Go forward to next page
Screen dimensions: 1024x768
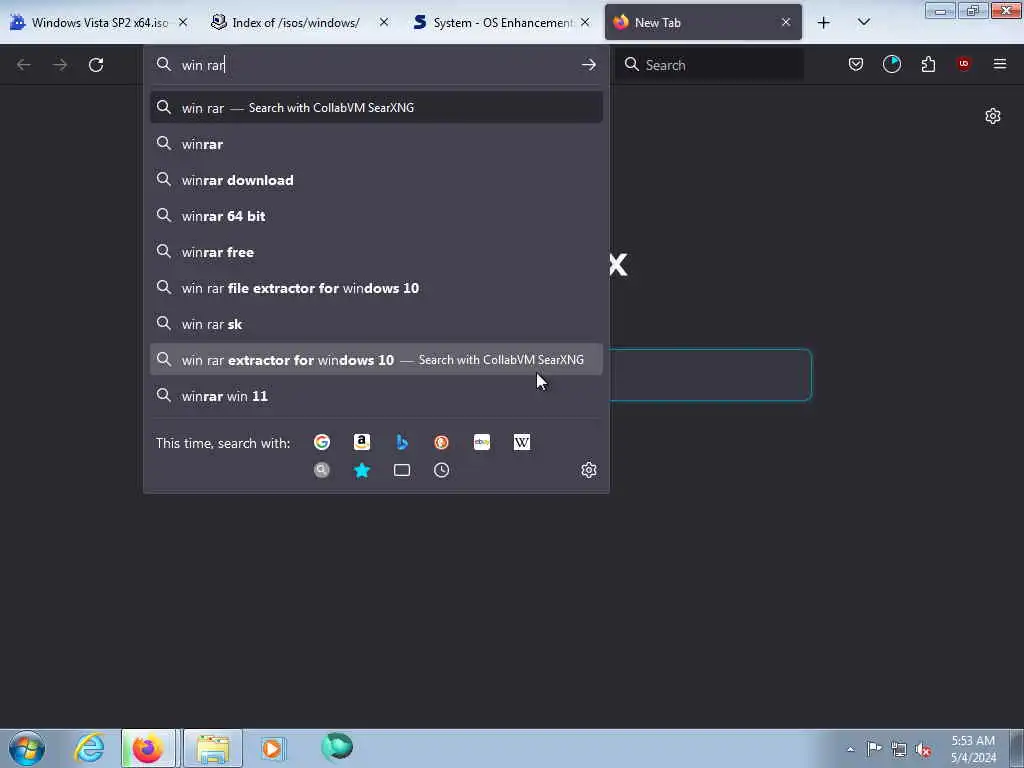point(59,64)
